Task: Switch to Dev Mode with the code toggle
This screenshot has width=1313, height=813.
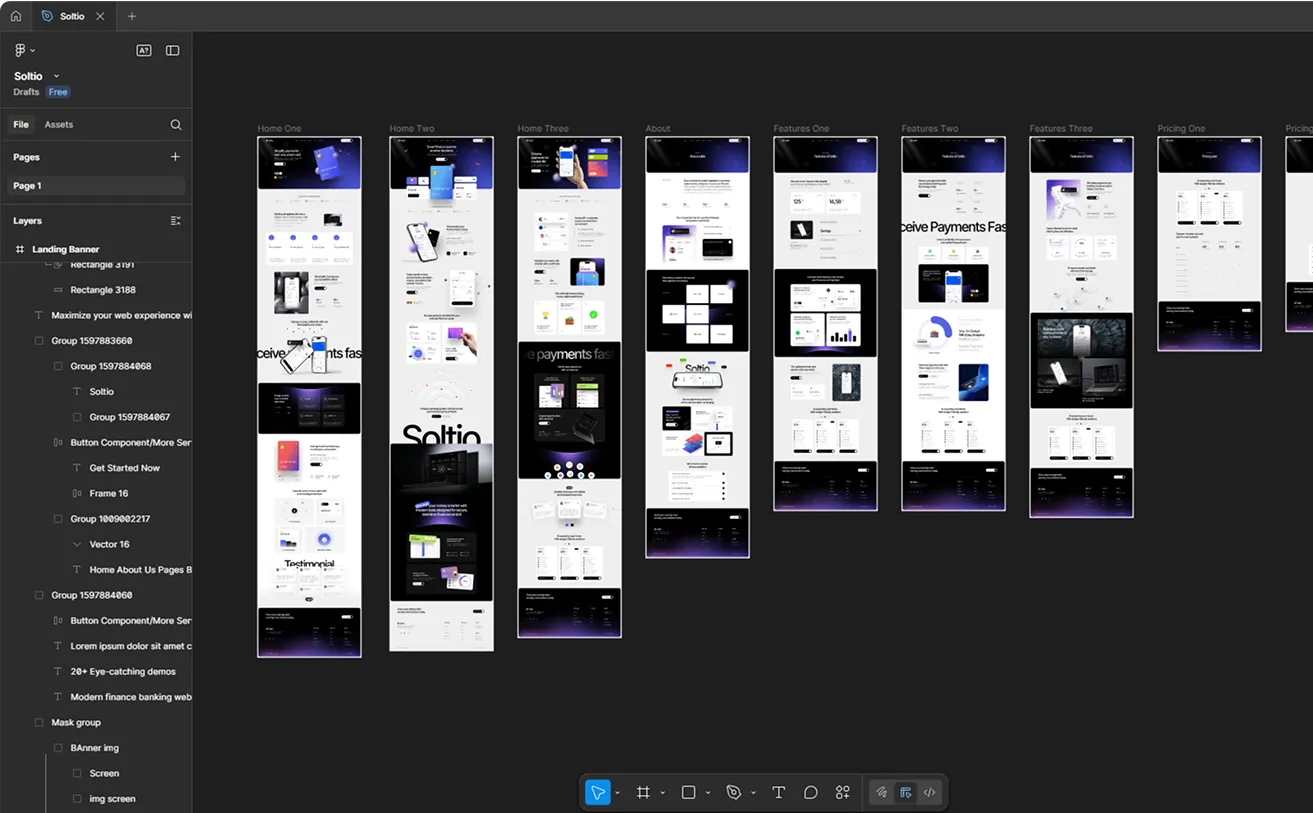Action: pyautogui.click(x=929, y=792)
